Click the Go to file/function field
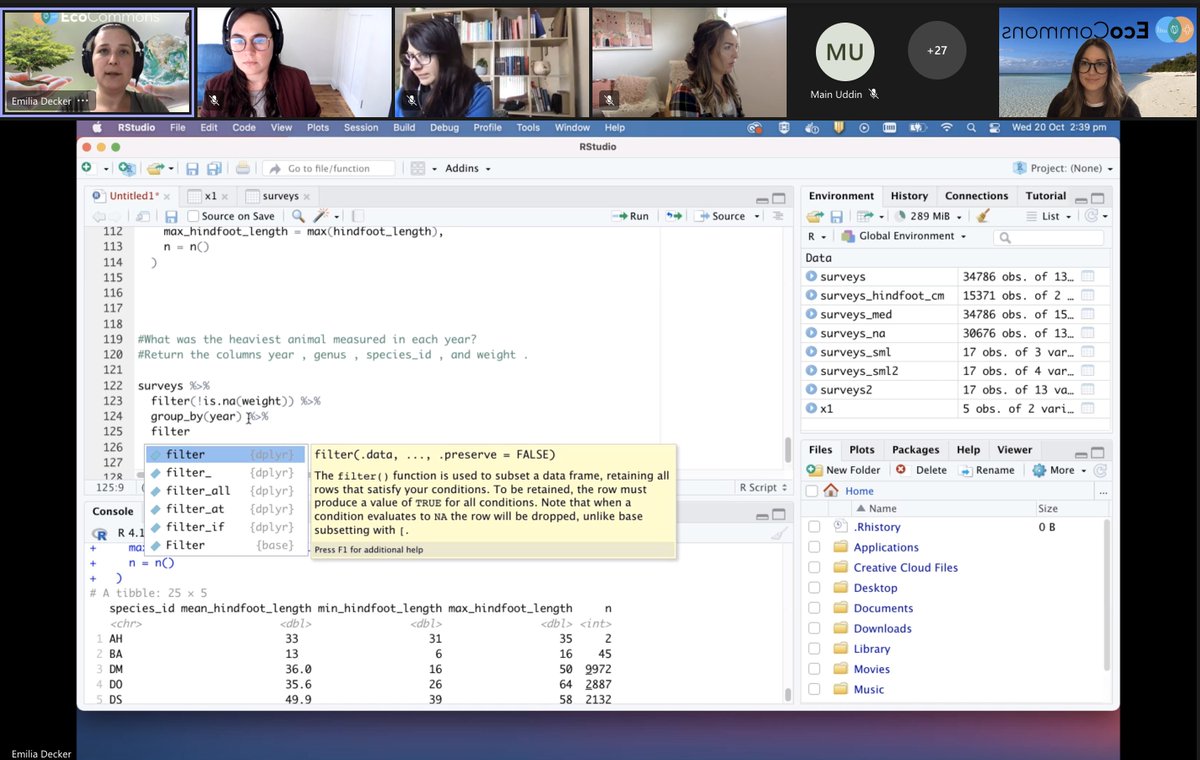Viewport: 1200px width, 760px height. (x=331, y=168)
